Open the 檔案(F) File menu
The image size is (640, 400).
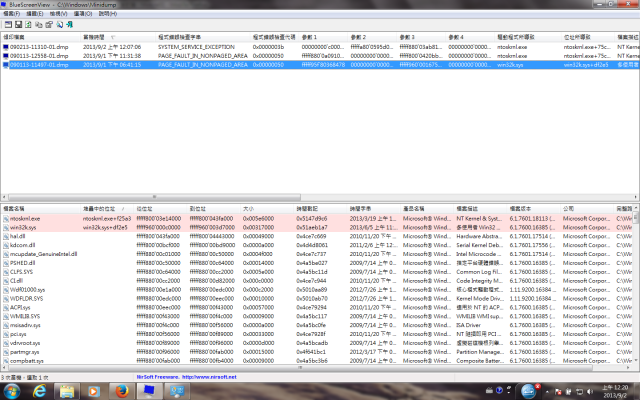click(12, 14)
